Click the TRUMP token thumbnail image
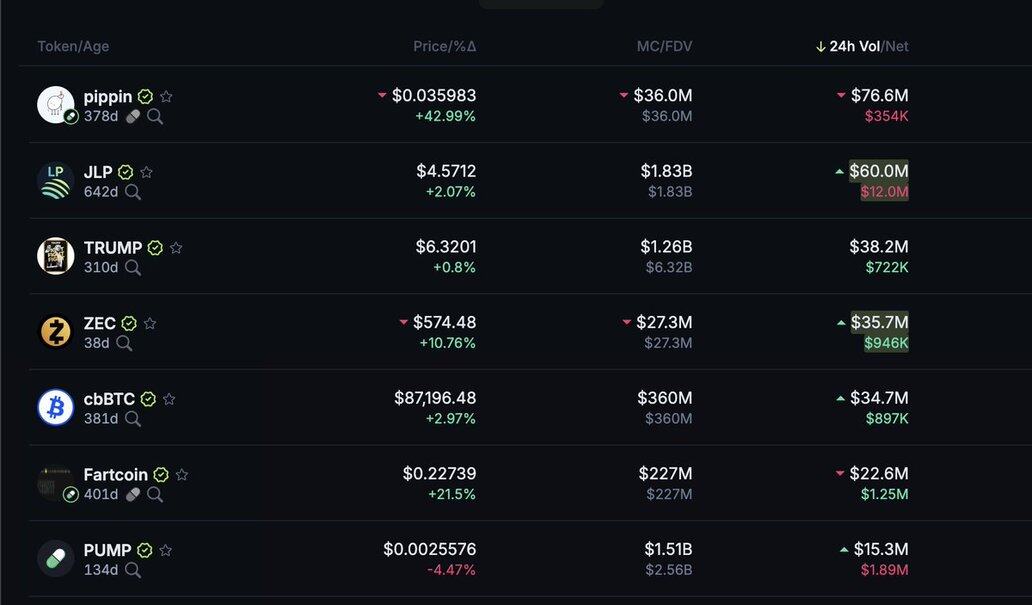 coord(56,256)
